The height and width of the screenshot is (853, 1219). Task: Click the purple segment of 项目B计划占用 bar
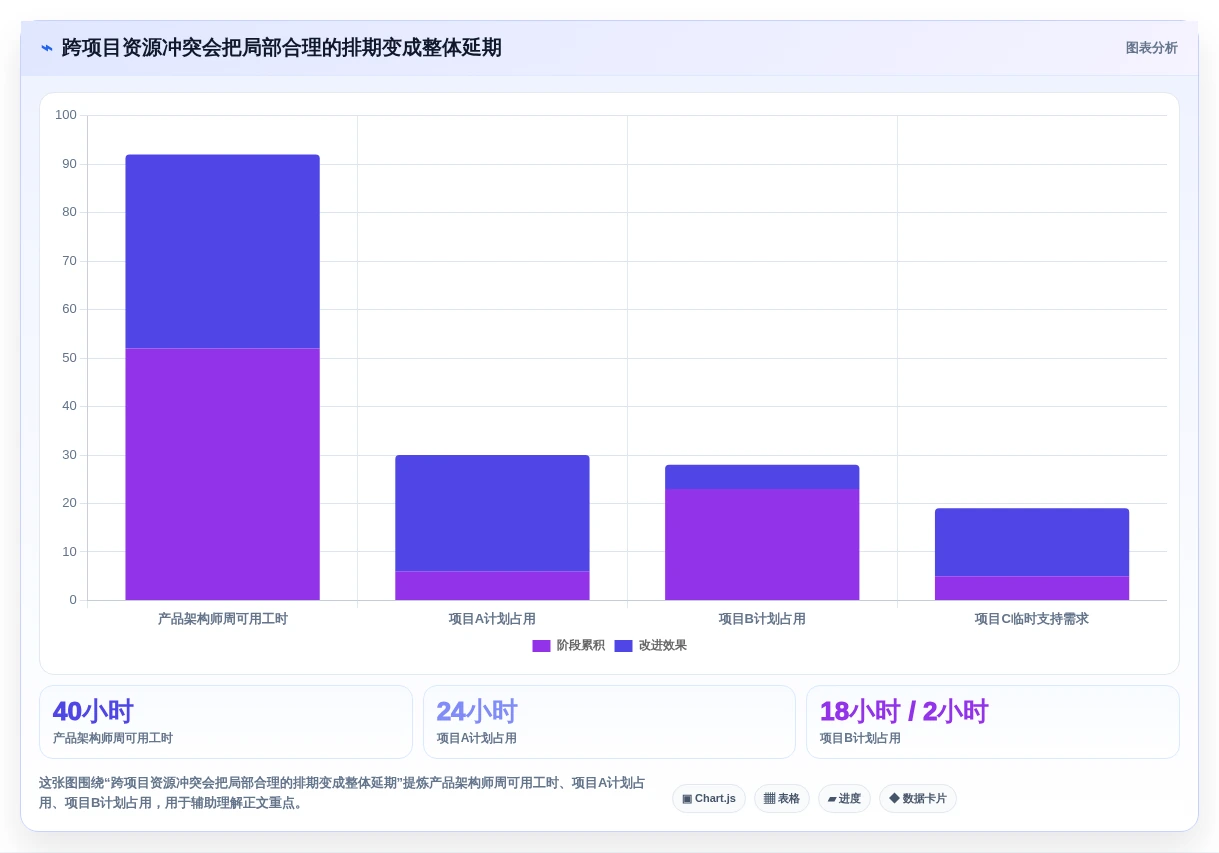[762, 544]
